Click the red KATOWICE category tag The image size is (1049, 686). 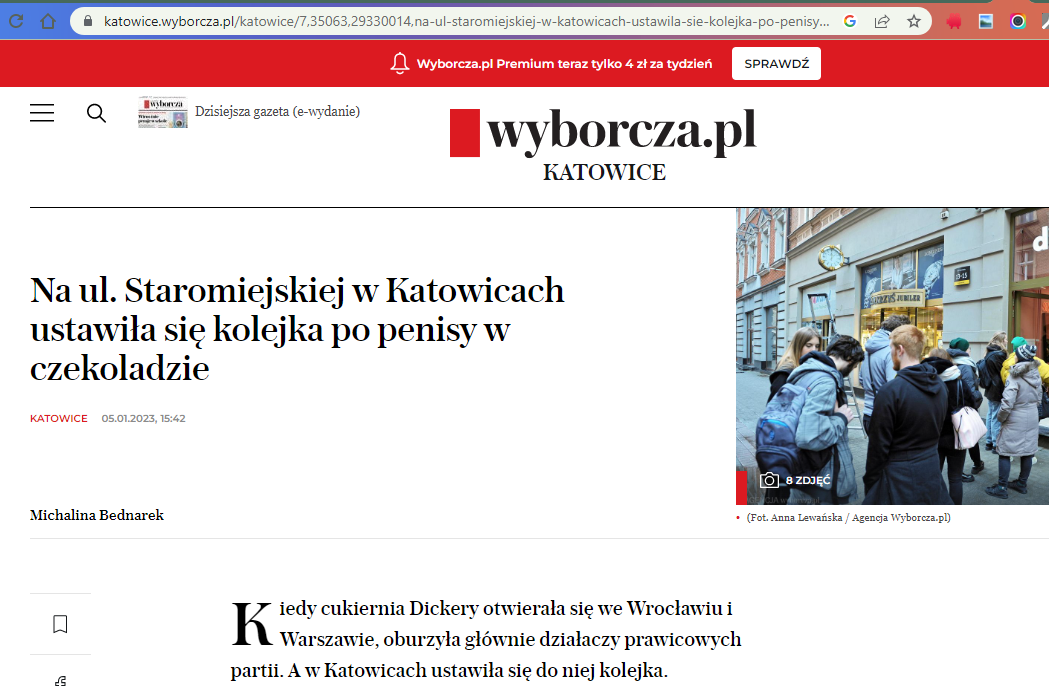[58, 418]
